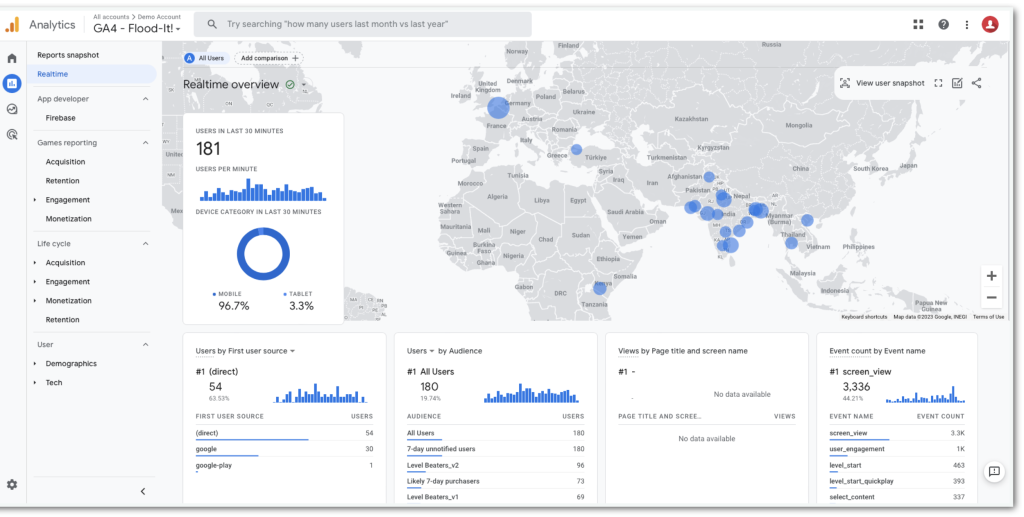Open Firebase report
The height and width of the screenshot is (517, 1024).
click(60, 118)
